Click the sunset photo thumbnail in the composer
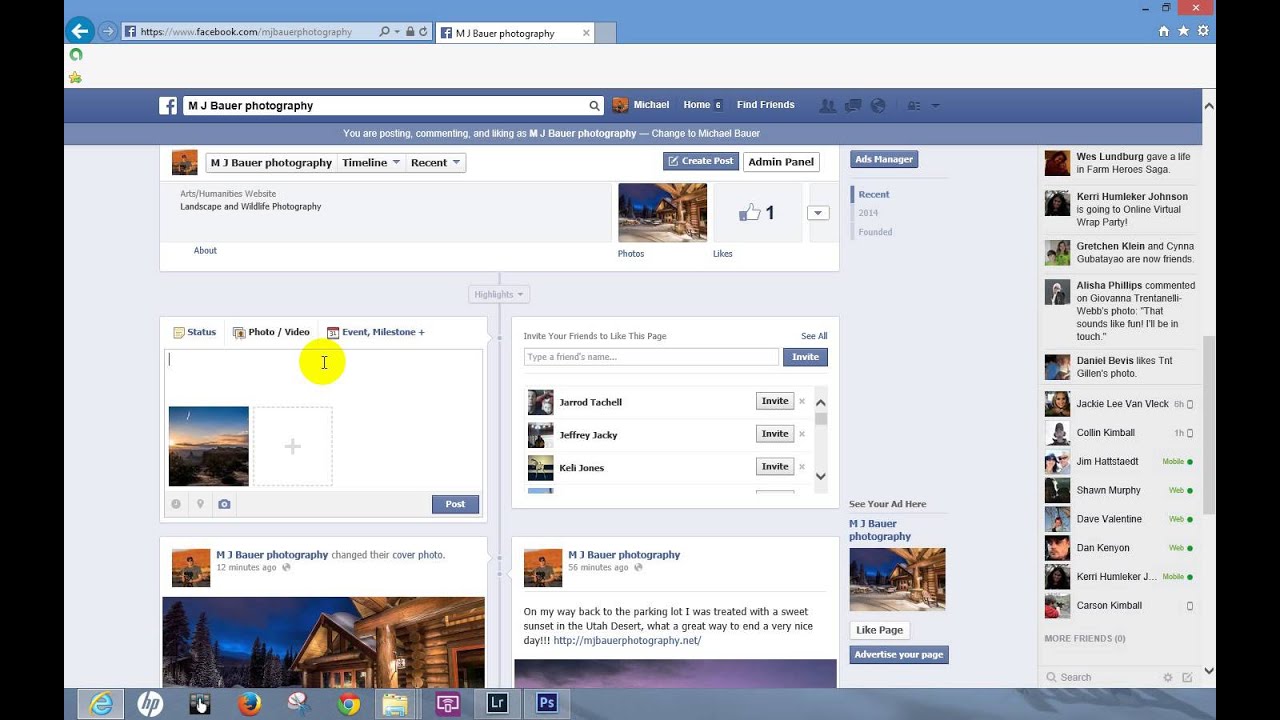The width and height of the screenshot is (1280, 720). 209,446
